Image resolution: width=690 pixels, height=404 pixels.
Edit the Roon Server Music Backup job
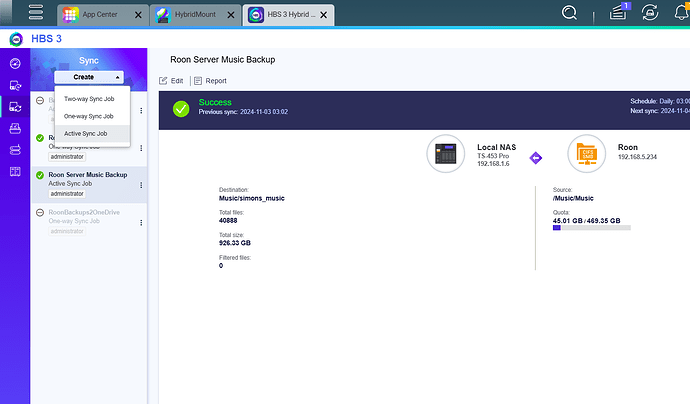pos(171,81)
